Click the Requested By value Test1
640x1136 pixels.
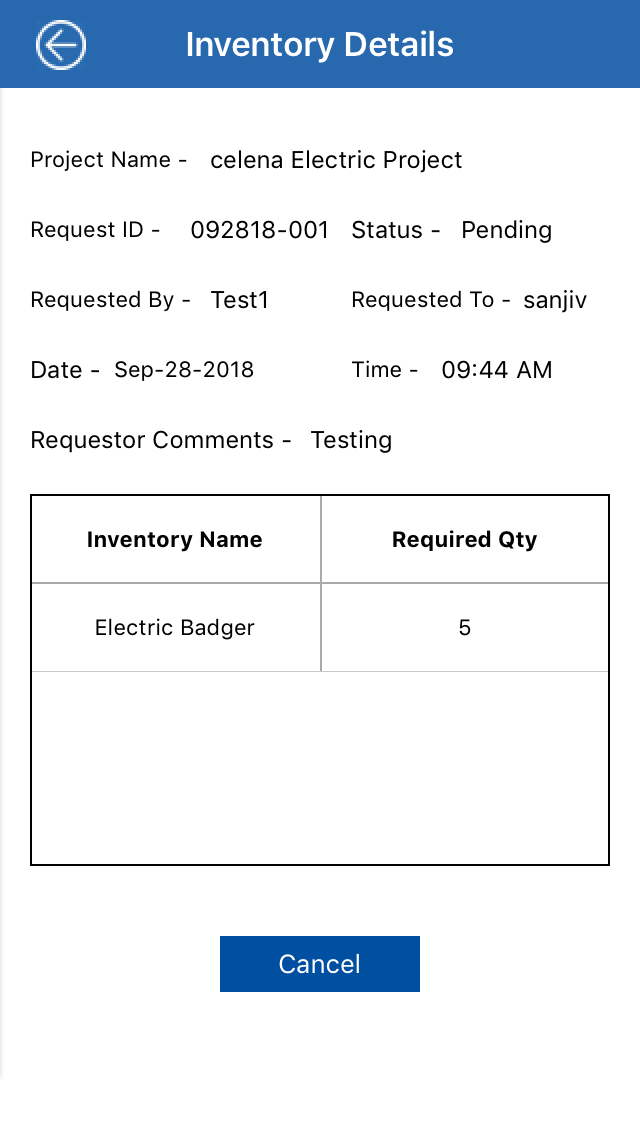pos(240,300)
